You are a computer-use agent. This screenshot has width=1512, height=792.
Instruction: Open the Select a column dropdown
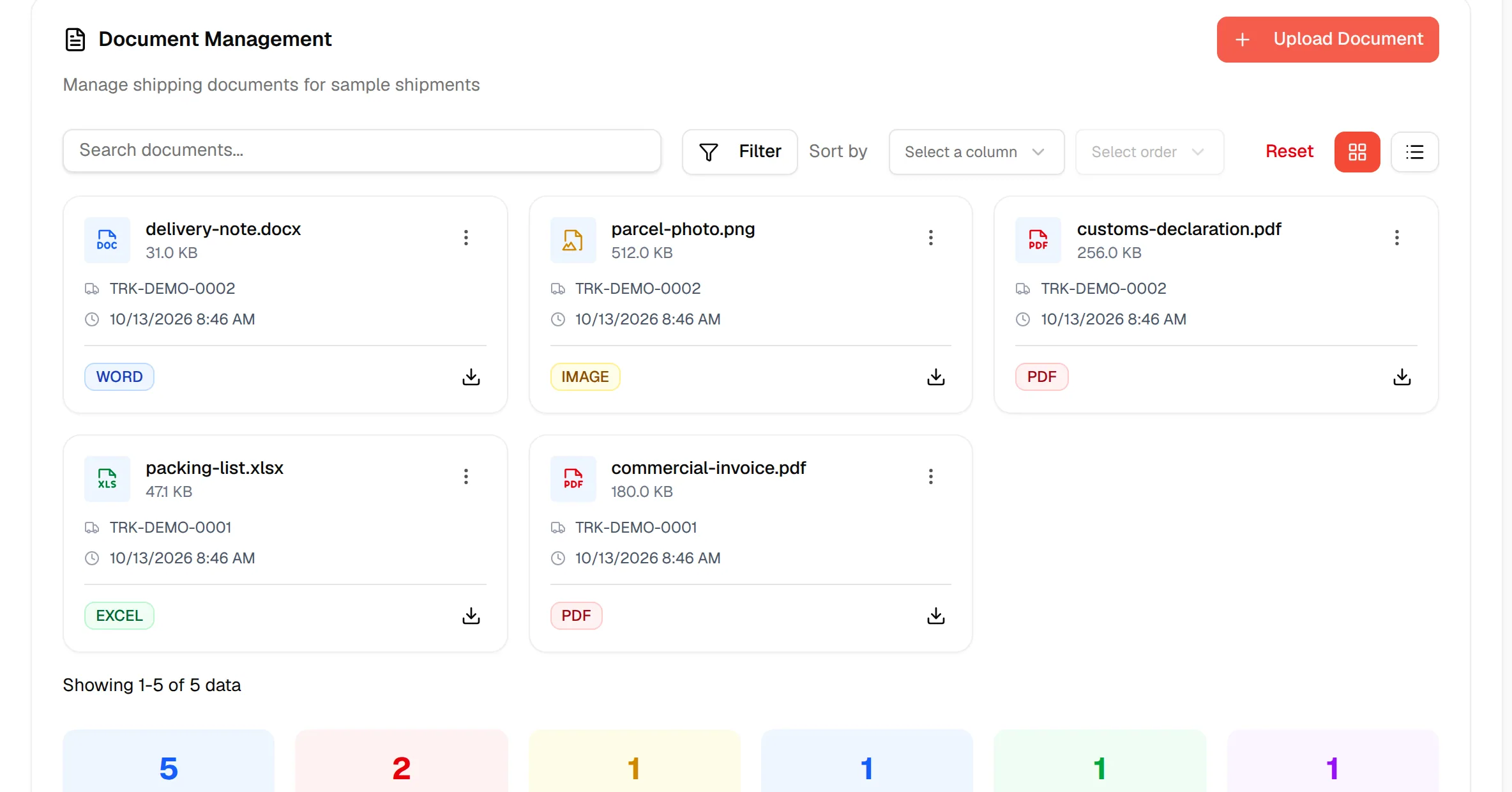tap(976, 152)
